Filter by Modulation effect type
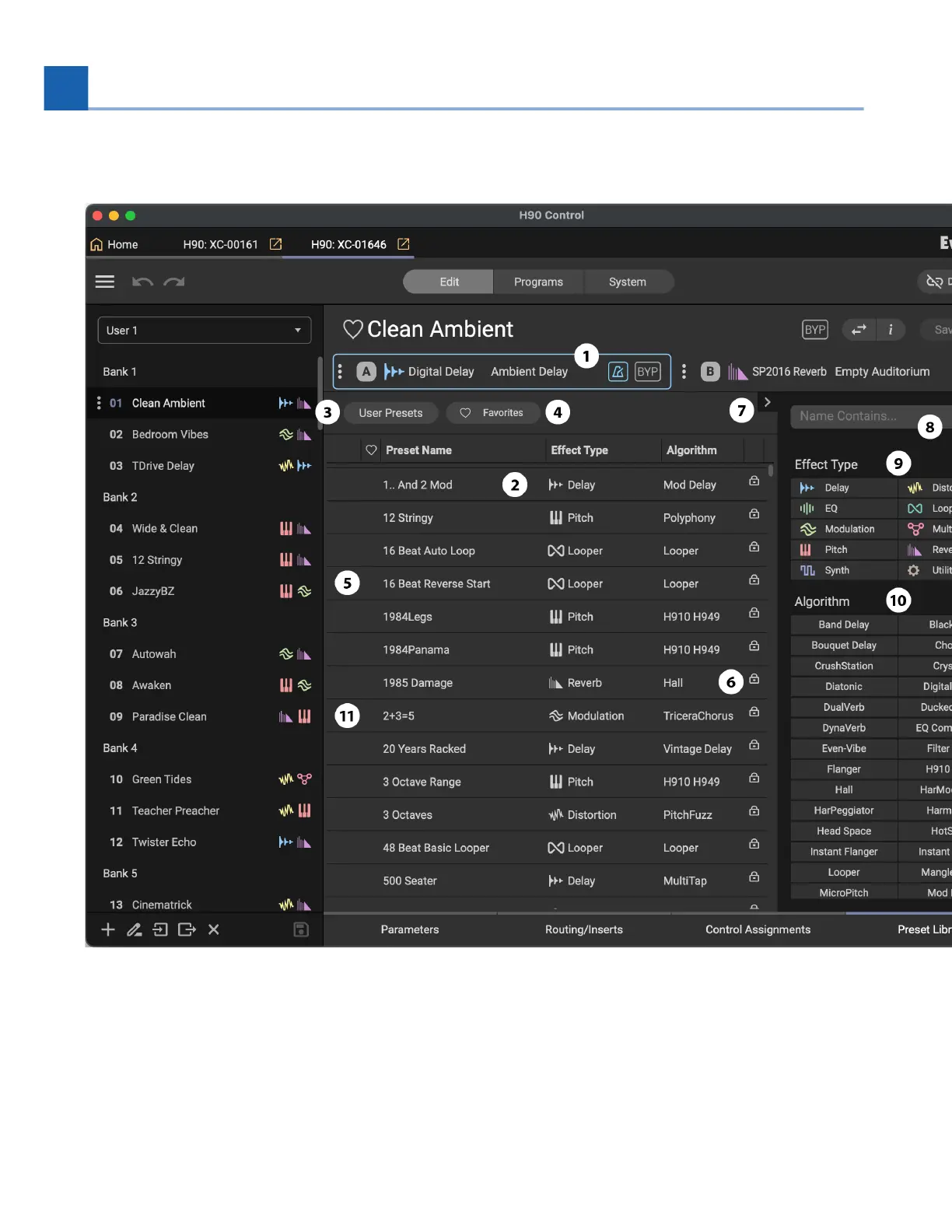This screenshot has width=952, height=1232. [x=845, y=529]
